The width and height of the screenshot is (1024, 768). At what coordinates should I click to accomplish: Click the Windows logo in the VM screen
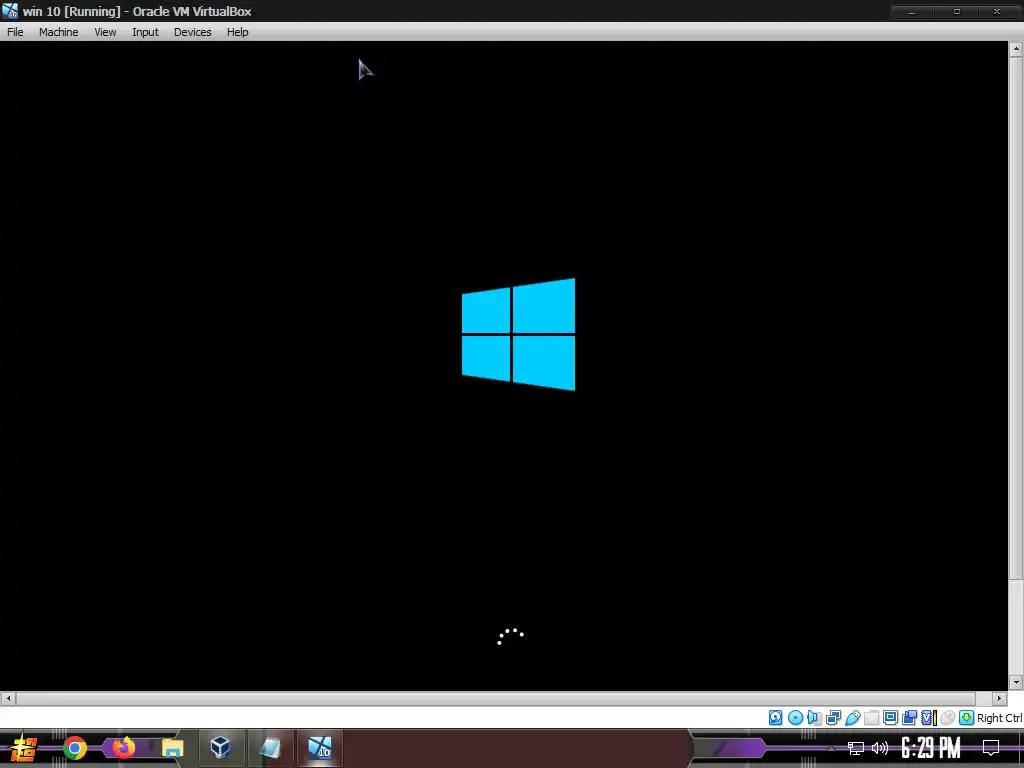coord(519,334)
